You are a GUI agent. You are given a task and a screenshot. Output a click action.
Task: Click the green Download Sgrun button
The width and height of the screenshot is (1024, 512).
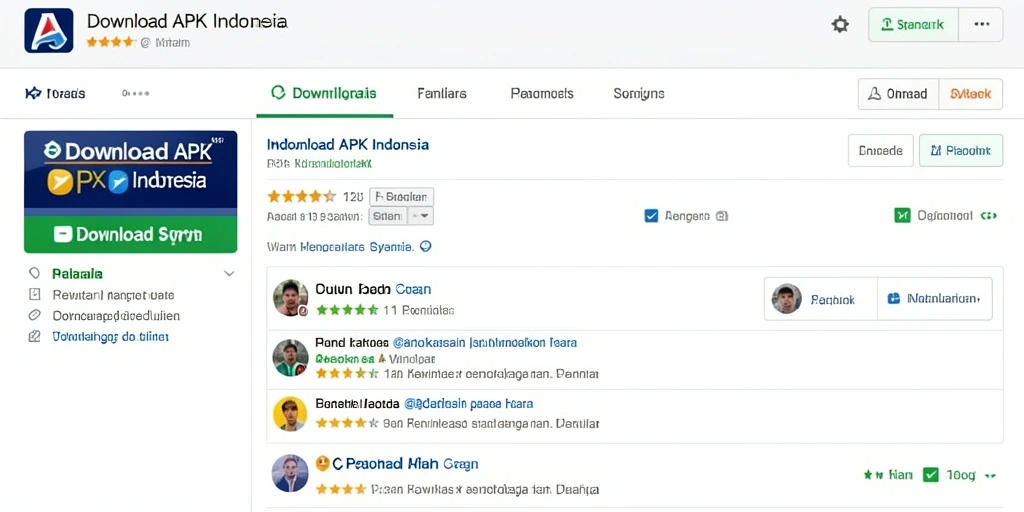131,234
